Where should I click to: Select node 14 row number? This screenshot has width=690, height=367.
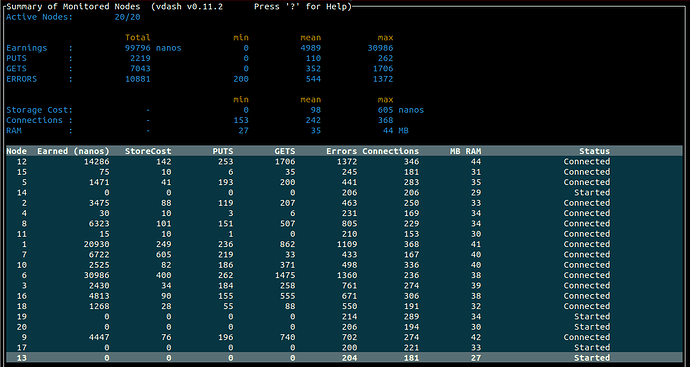[x=22, y=193]
